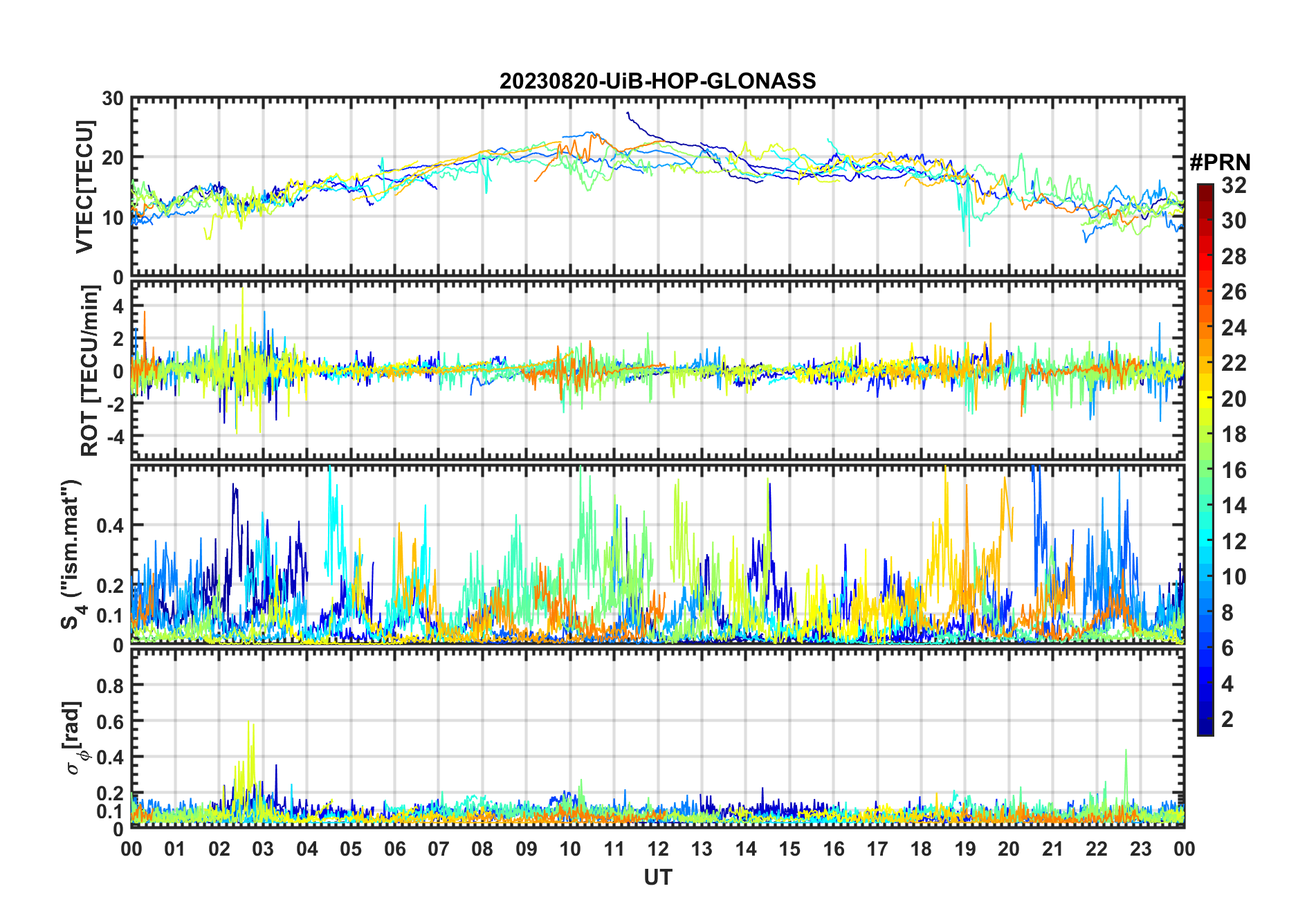Select the dark red top of the PRN colorbar
1316x920 pixels.
pos(1205,189)
